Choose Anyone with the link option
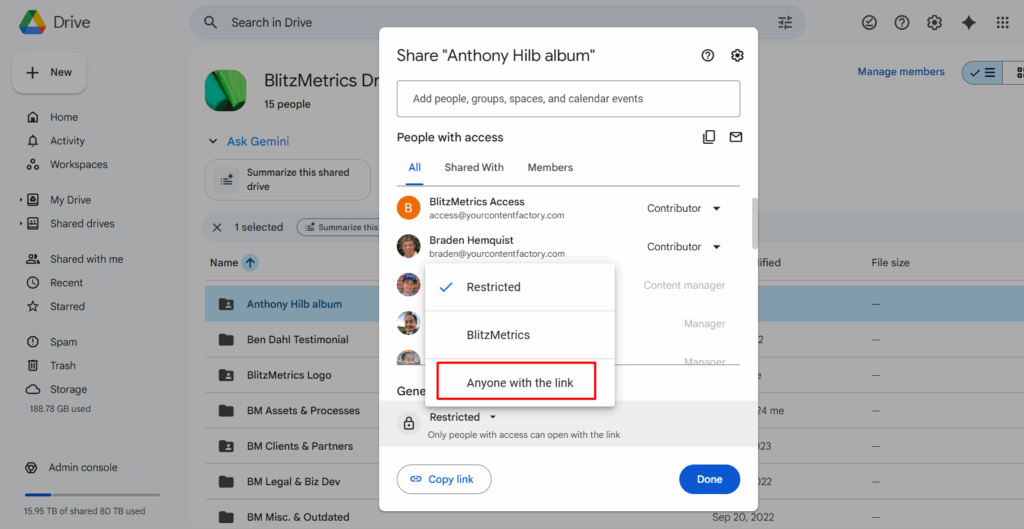Viewport: 1024px width, 529px height. [x=519, y=383]
